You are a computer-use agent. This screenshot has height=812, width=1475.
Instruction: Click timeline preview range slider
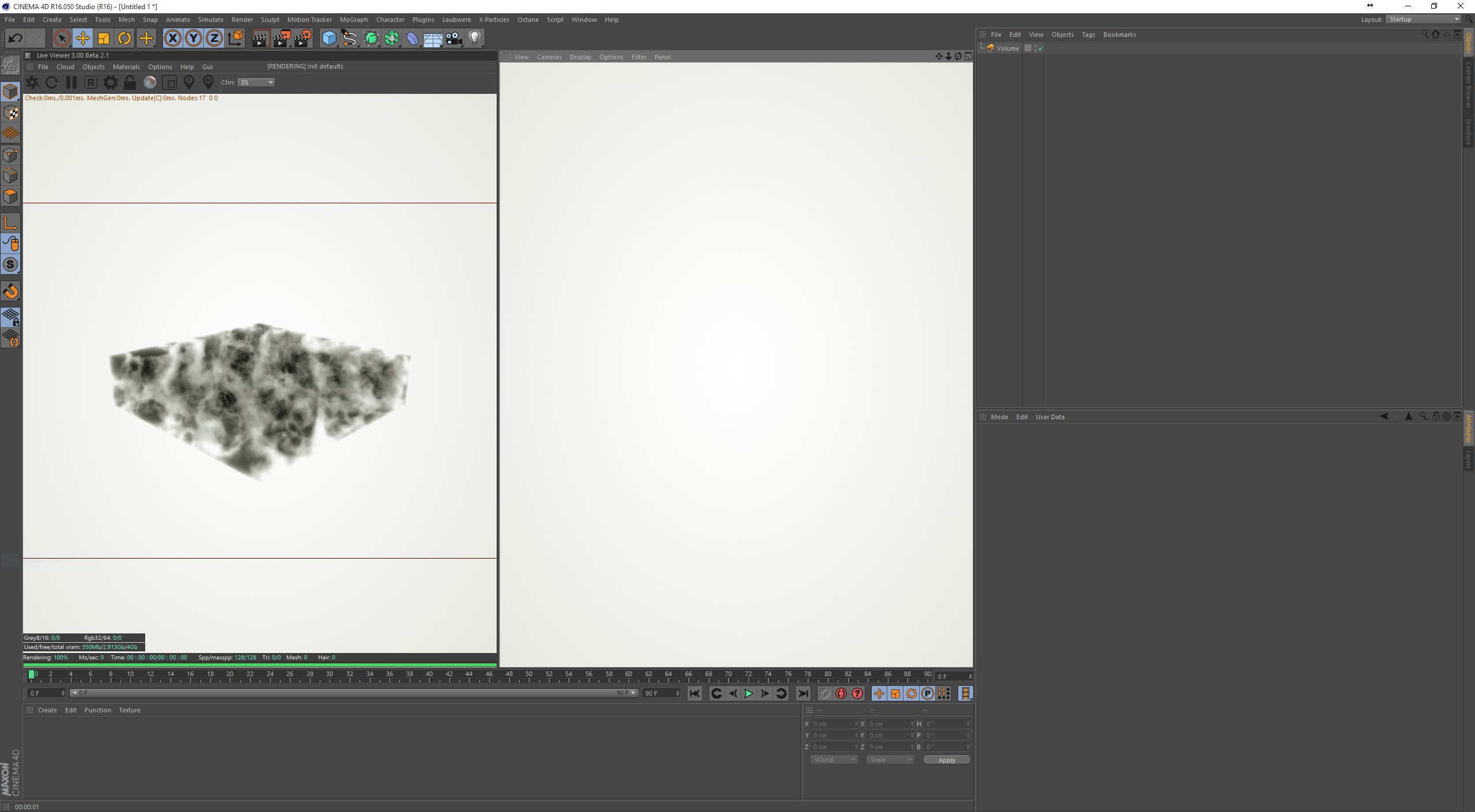click(354, 693)
